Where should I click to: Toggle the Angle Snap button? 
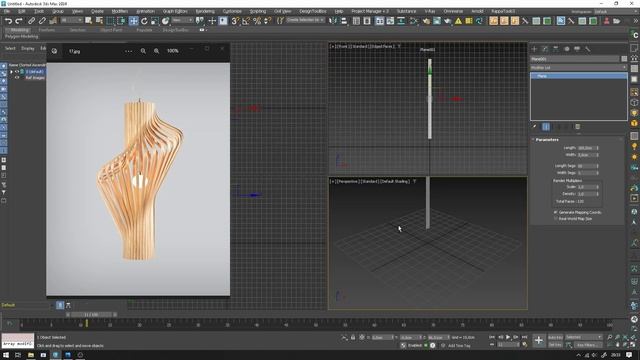click(246, 21)
